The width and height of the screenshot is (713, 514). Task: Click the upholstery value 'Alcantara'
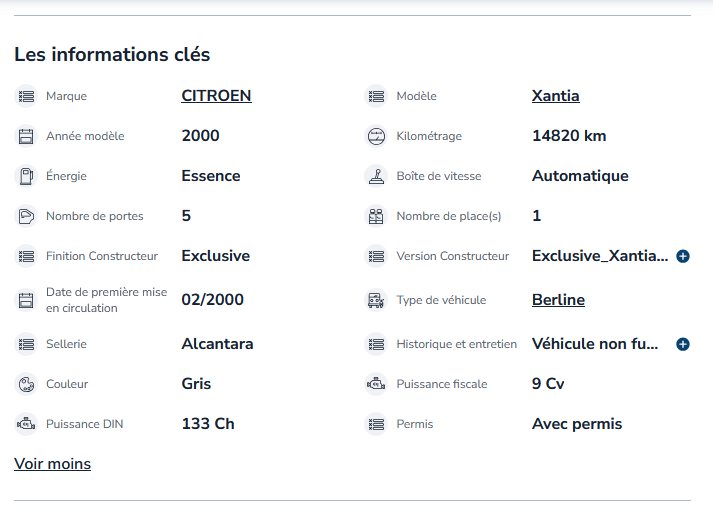(217, 344)
